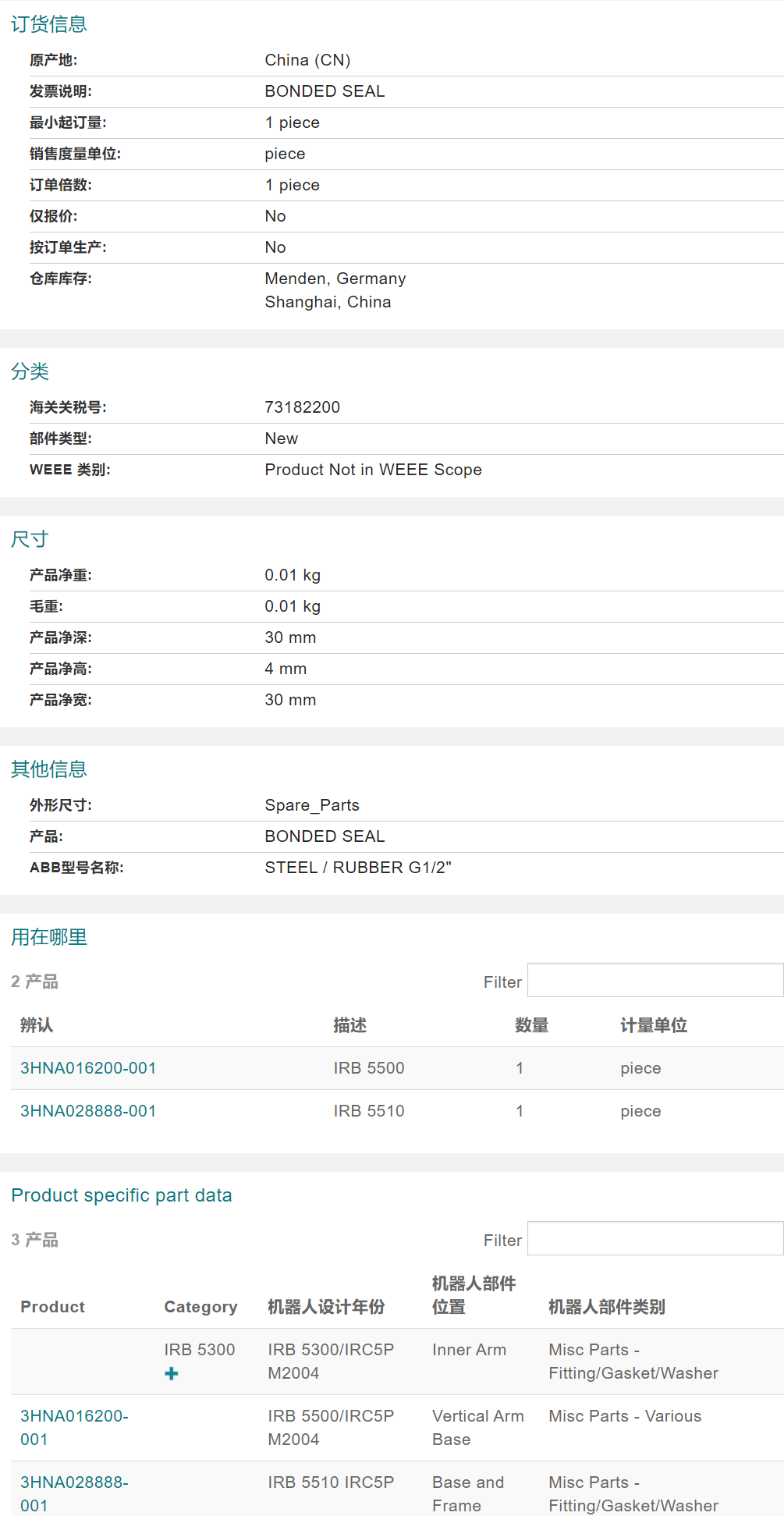Open 3HNA028888-001 link in the IRB 5510 row
This screenshot has width=784, height=1516.
(x=88, y=1111)
